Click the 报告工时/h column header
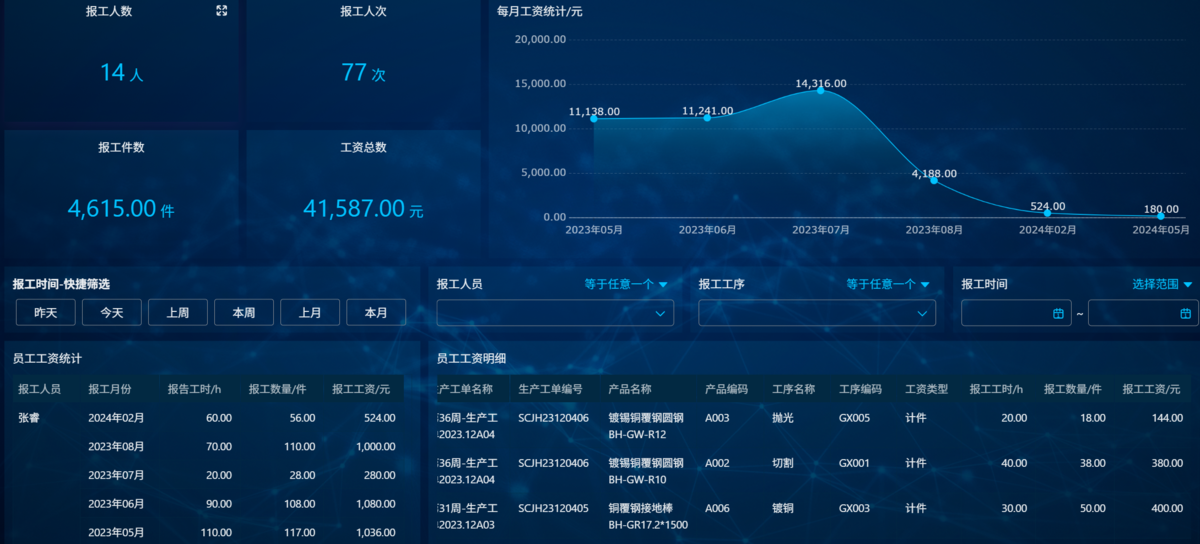 pos(194,389)
